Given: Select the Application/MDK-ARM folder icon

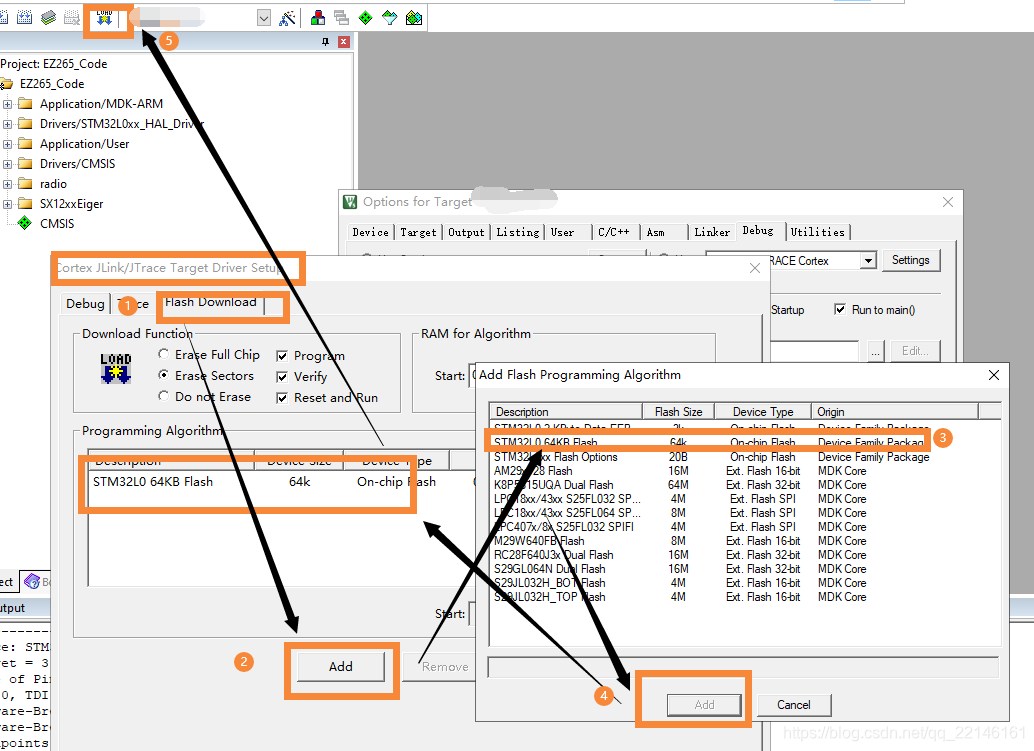Looking at the screenshot, I should (25, 104).
